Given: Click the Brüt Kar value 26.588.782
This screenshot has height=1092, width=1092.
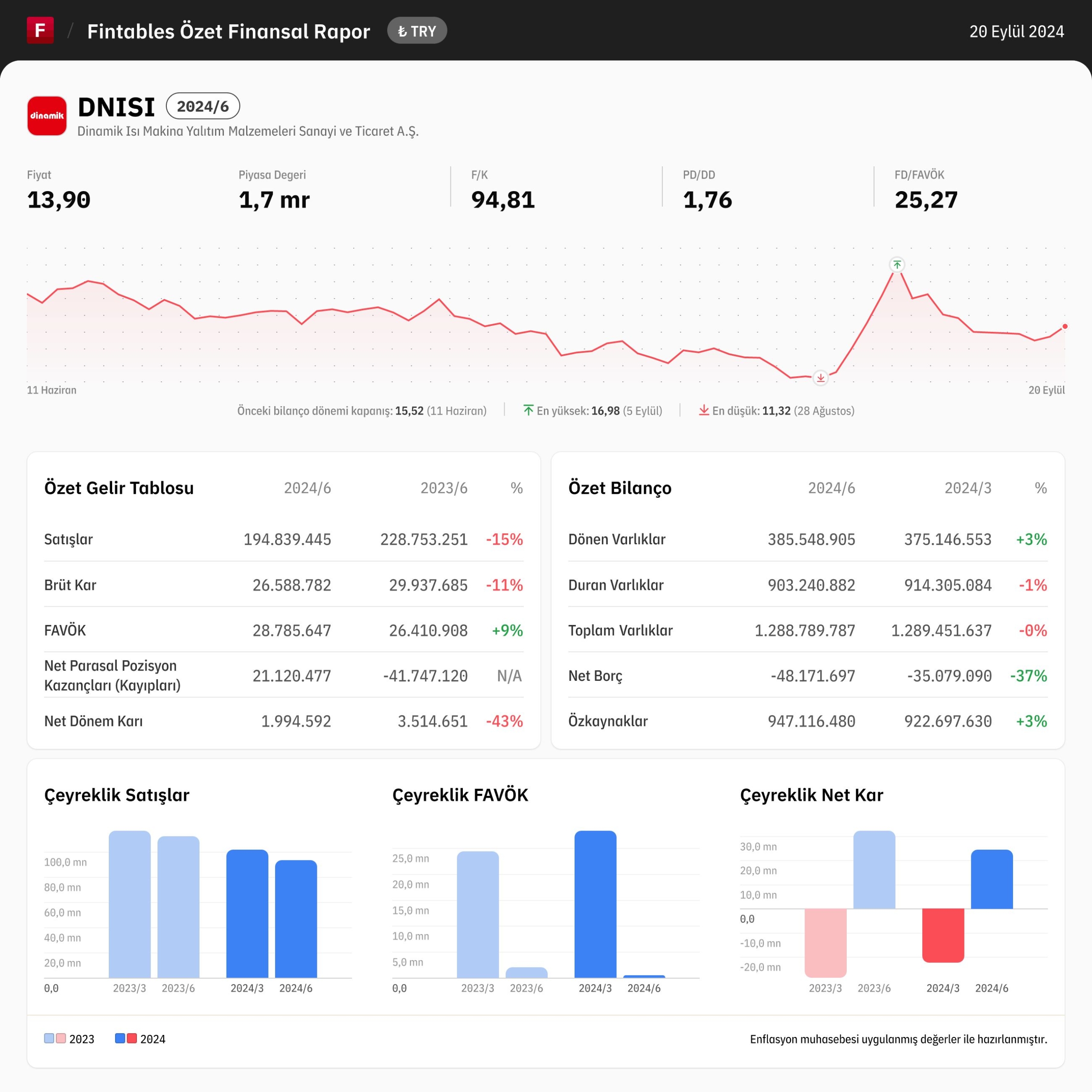Looking at the screenshot, I should coord(292,585).
